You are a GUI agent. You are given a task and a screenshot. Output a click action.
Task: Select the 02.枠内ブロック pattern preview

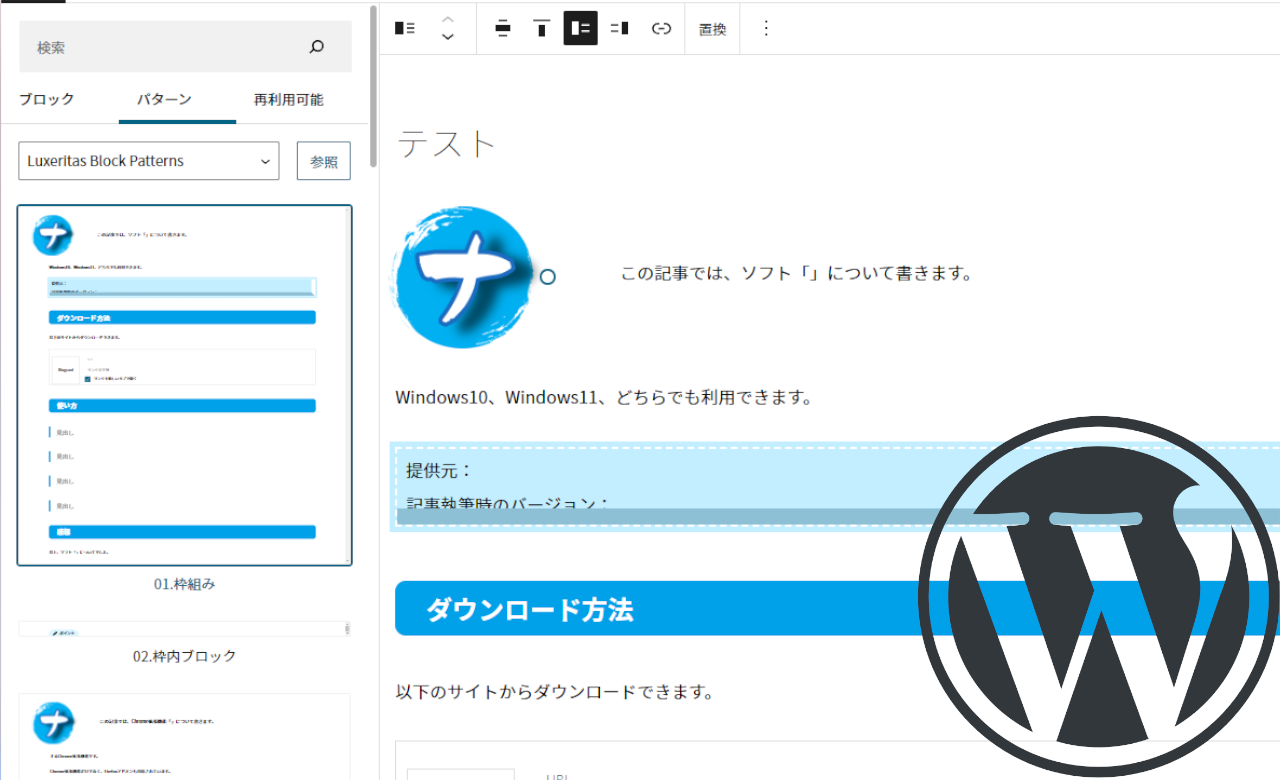(x=185, y=630)
